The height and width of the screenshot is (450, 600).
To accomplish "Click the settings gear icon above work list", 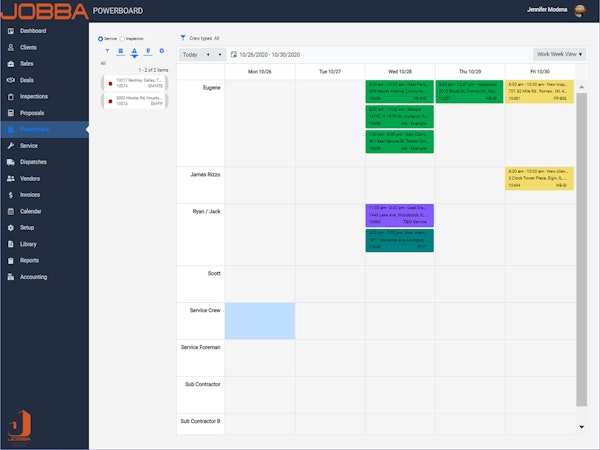I will [x=161, y=50].
